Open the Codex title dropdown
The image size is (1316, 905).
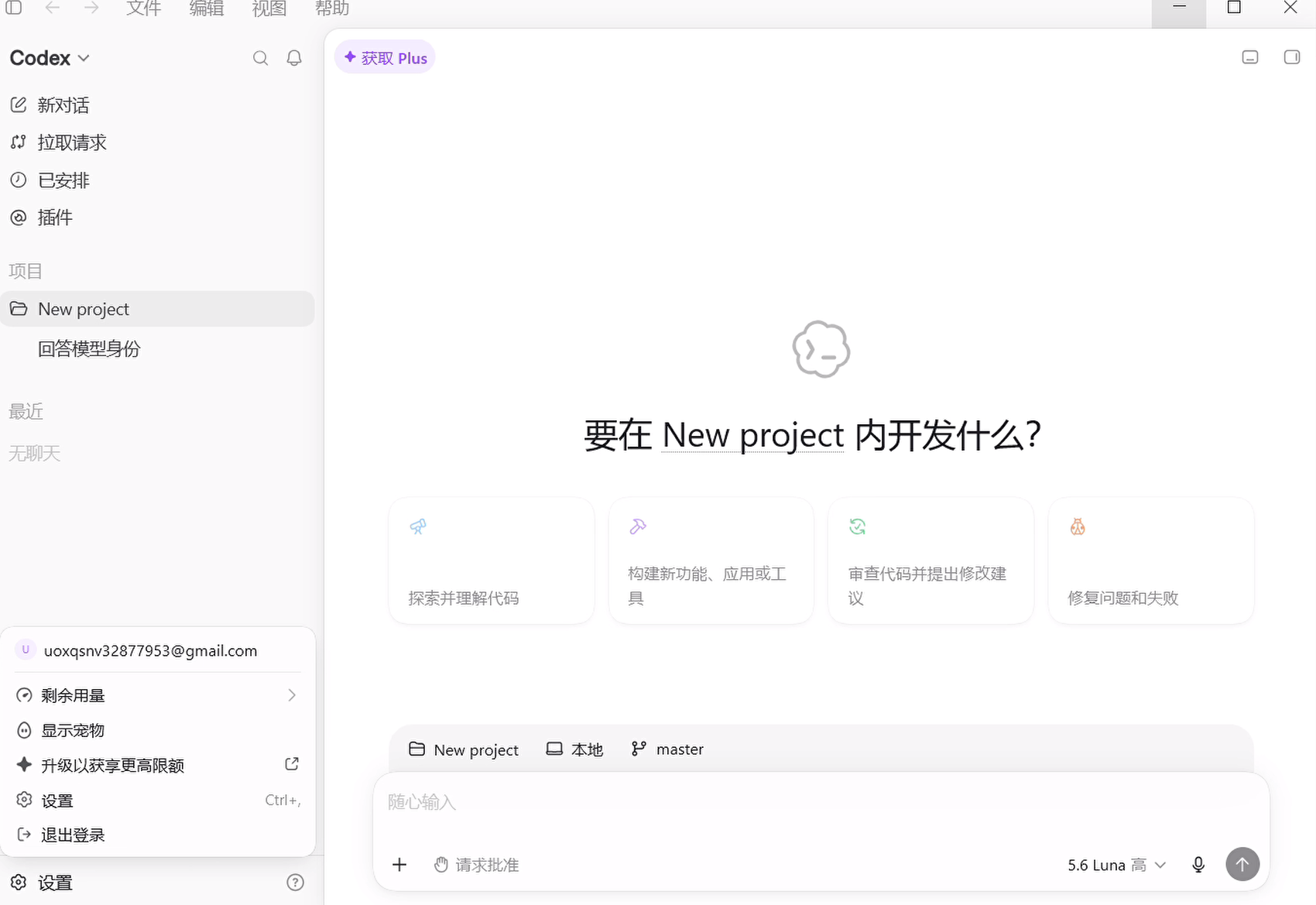click(x=50, y=58)
